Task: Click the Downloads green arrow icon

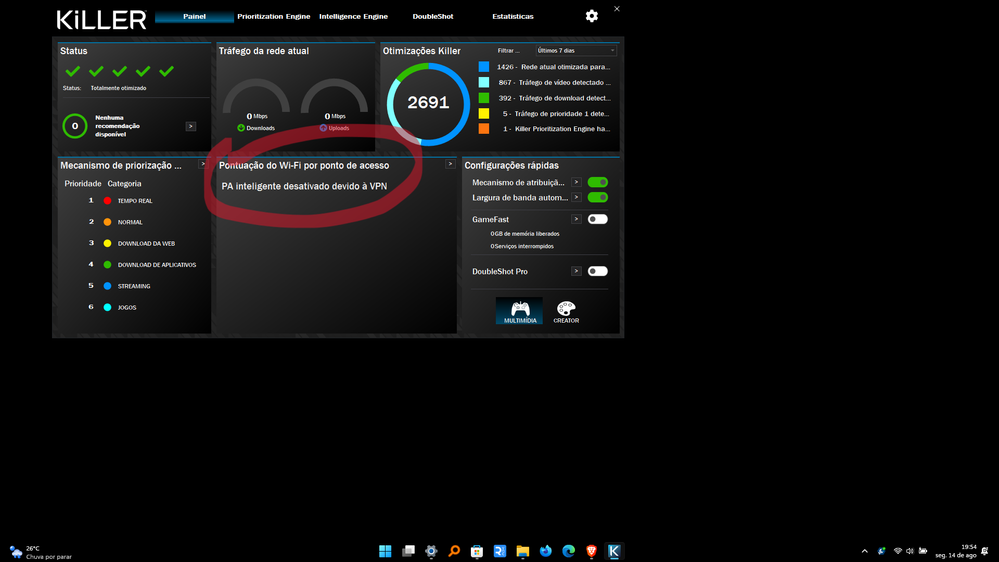Action: click(241, 128)
